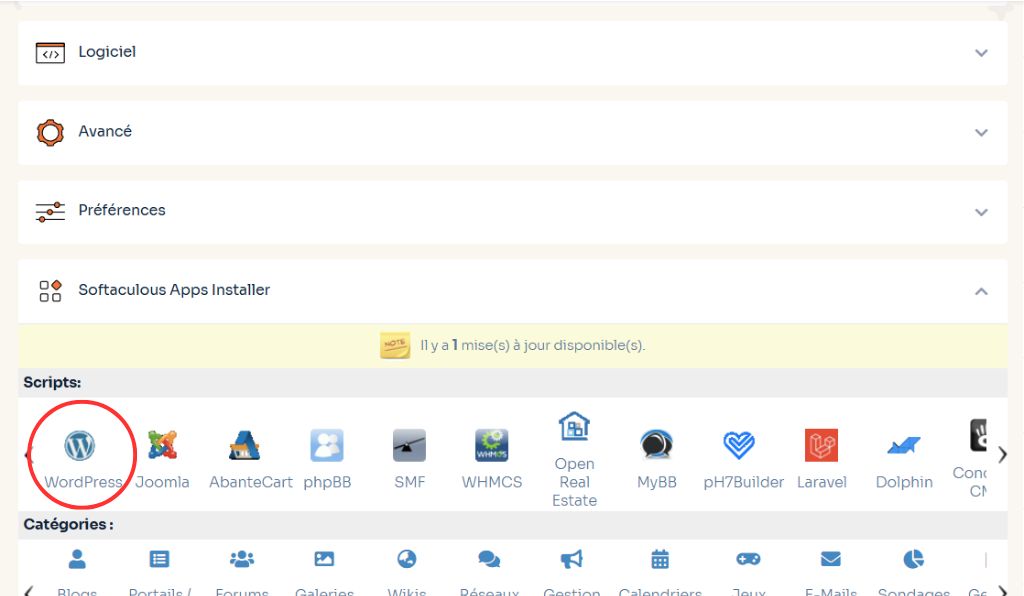Expand the Préférences section chevron
Screen dimensions: 1024x596
point(981,212)
